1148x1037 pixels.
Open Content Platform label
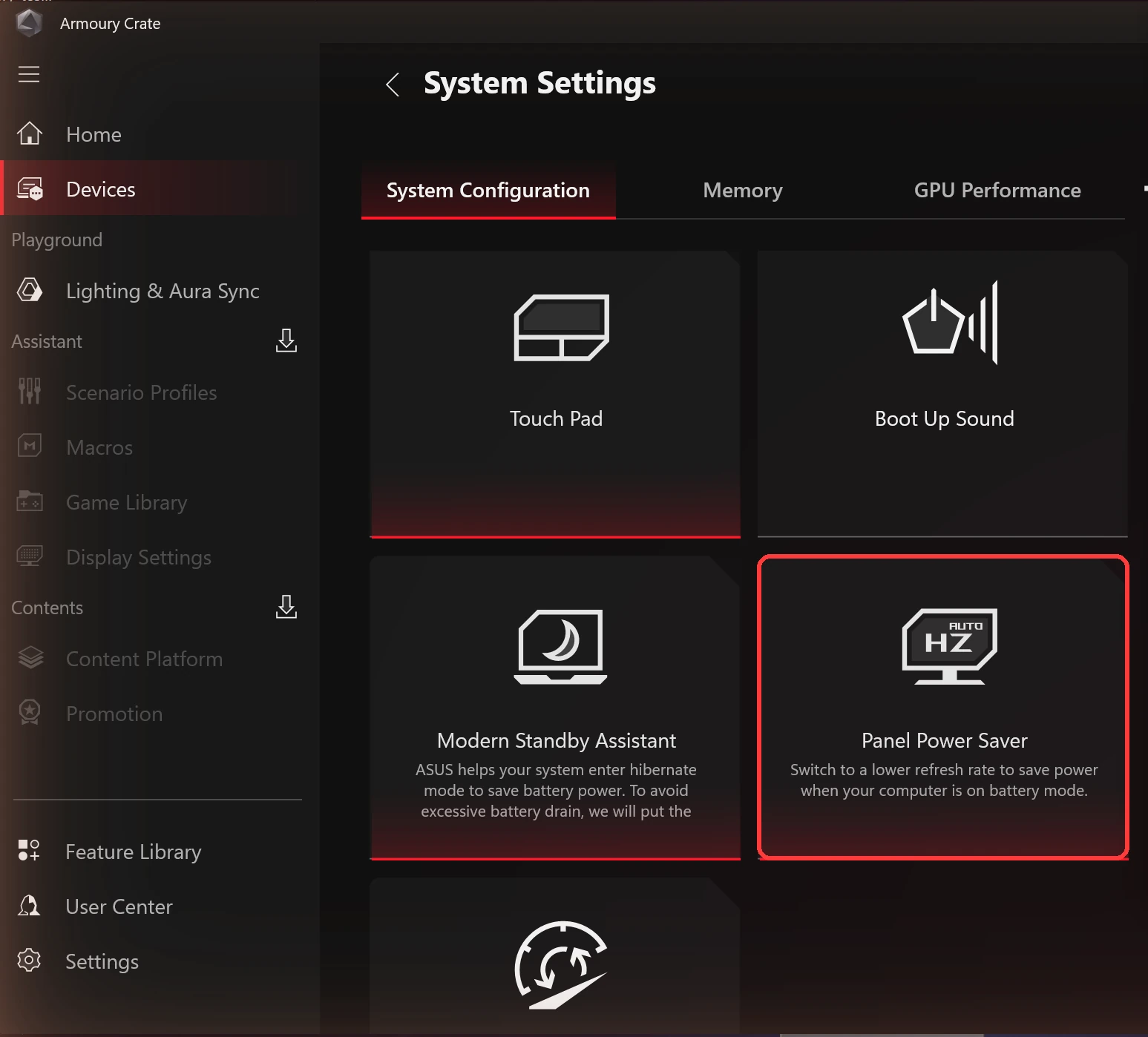pos(144,659)
